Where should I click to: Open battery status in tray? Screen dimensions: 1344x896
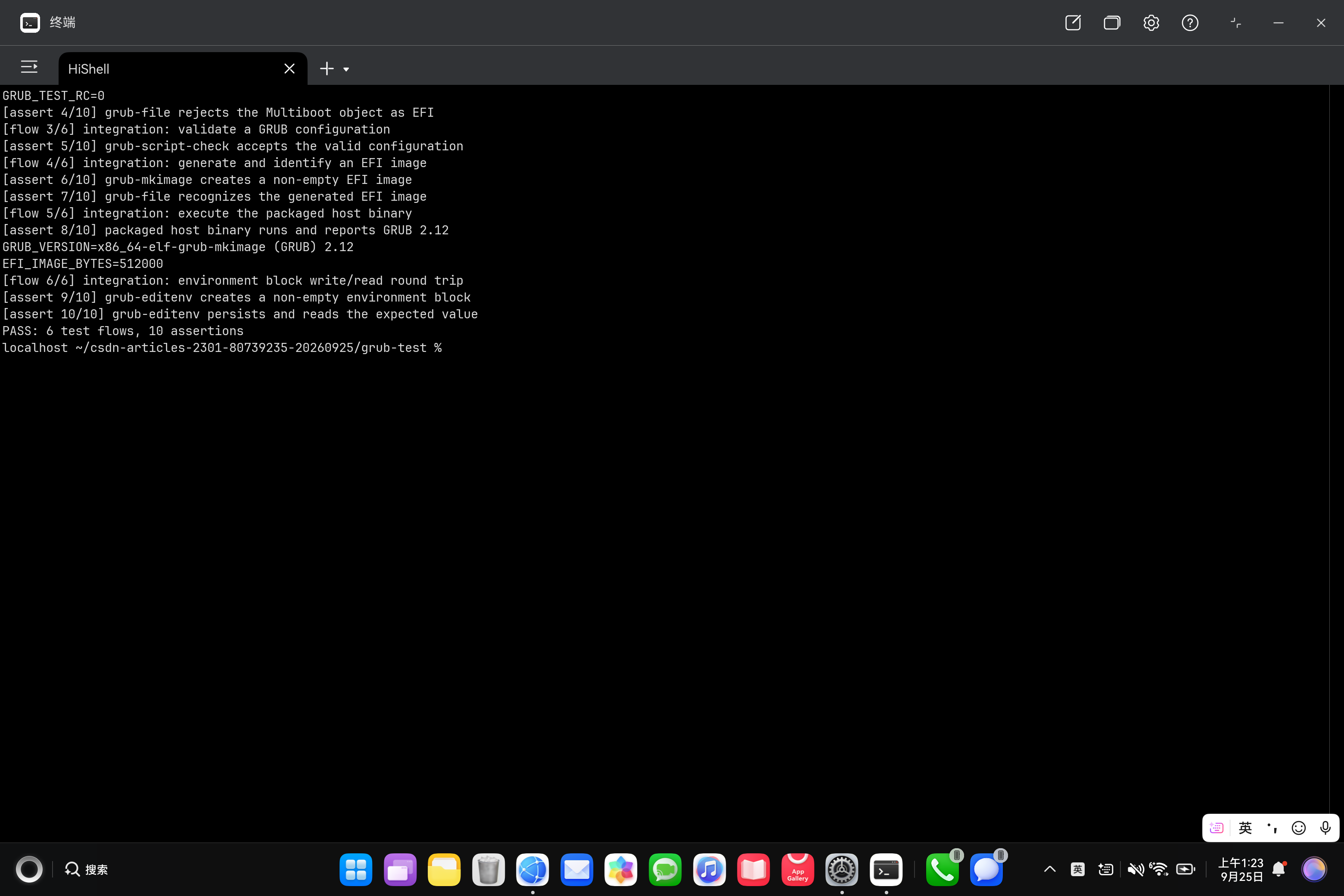pyautogui.click(x=1186, y=869)
